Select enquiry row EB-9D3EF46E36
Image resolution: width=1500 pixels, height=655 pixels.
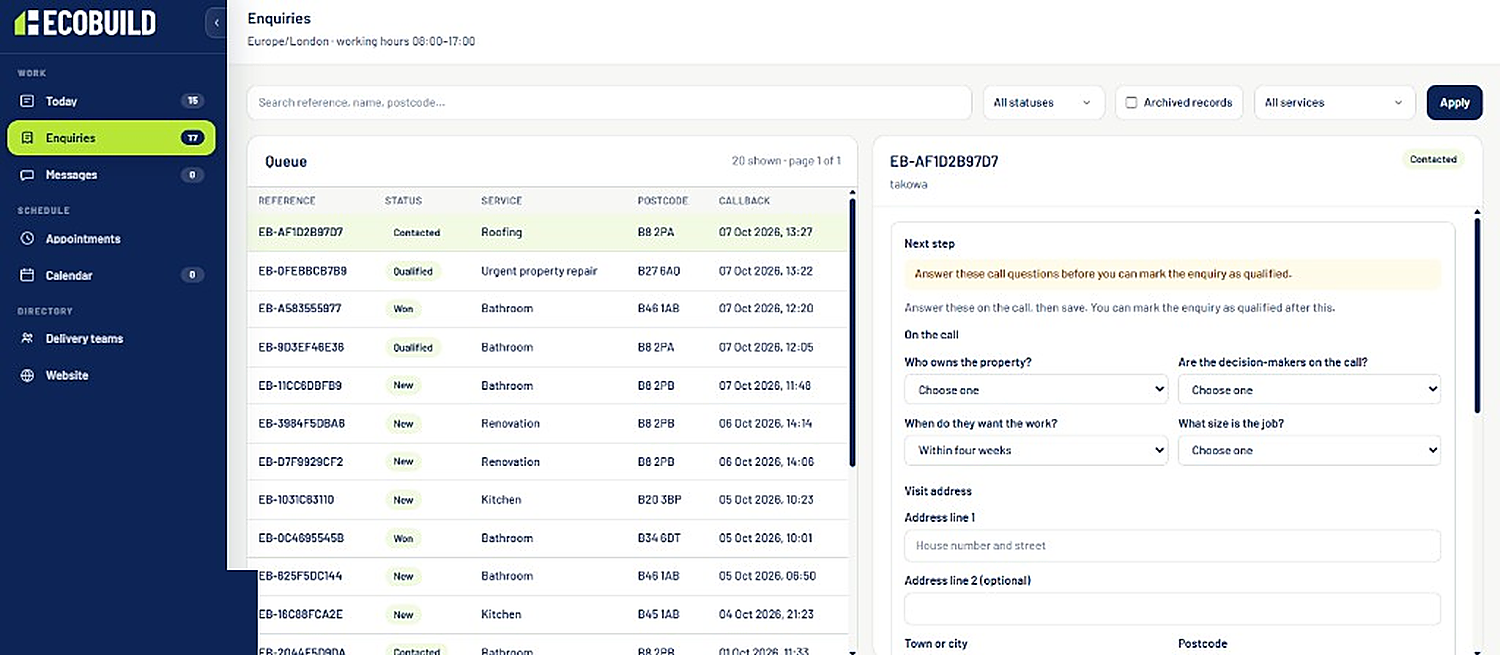[x=547, y=347]
